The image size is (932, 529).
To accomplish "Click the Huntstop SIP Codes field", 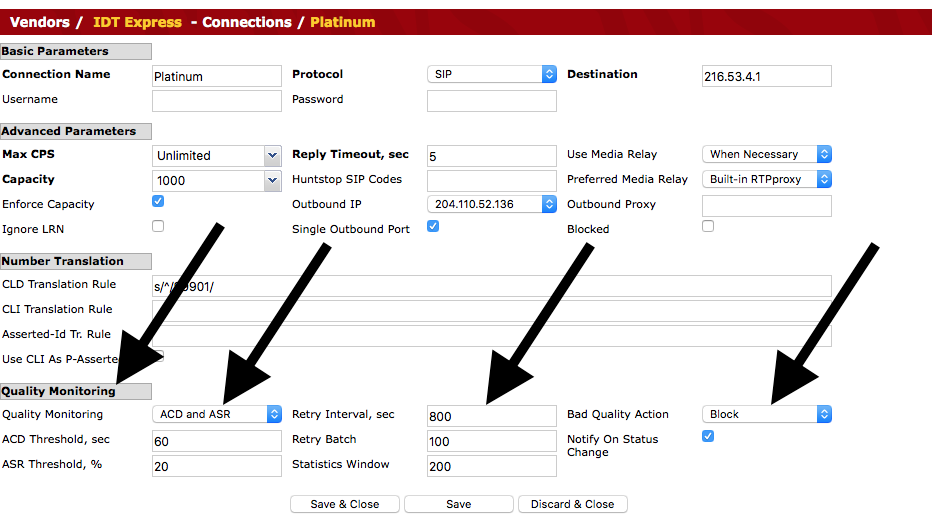I will coord(492,181).
